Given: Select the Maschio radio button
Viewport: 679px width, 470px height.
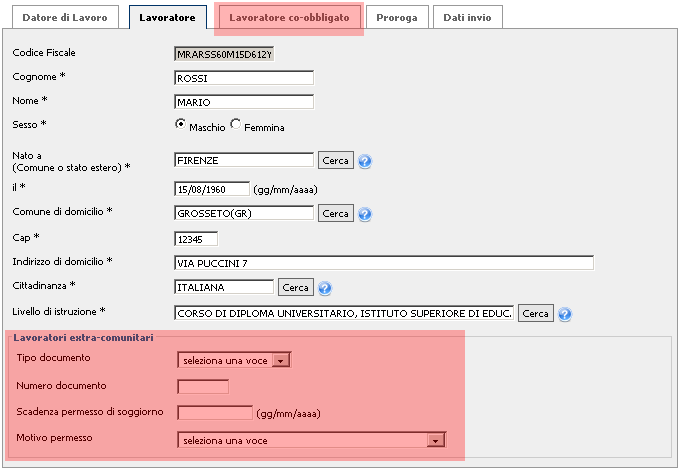Looking at the screenshot, I should coord(181,124).
